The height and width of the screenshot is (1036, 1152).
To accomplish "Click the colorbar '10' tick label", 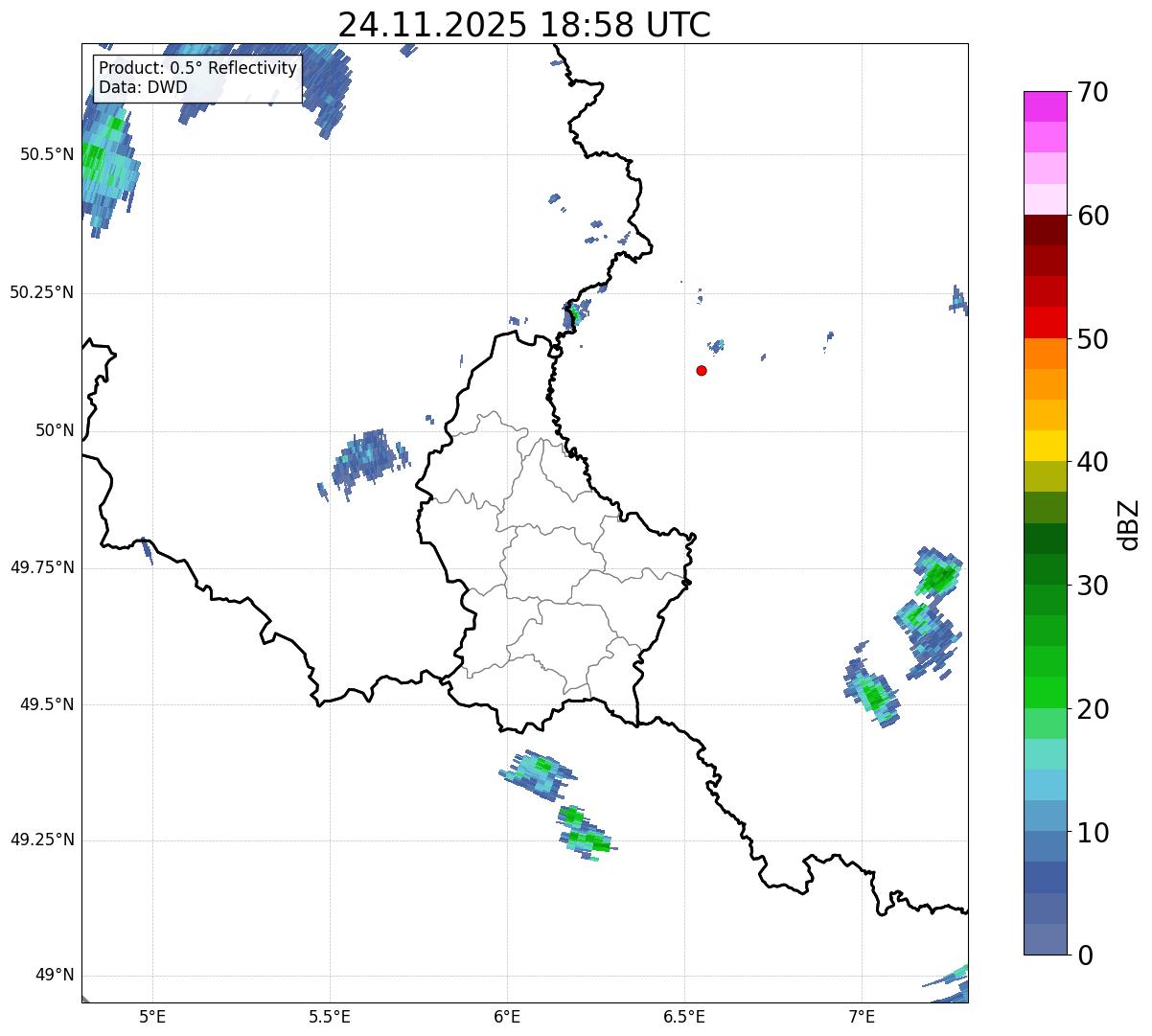I will [1093, 833].
